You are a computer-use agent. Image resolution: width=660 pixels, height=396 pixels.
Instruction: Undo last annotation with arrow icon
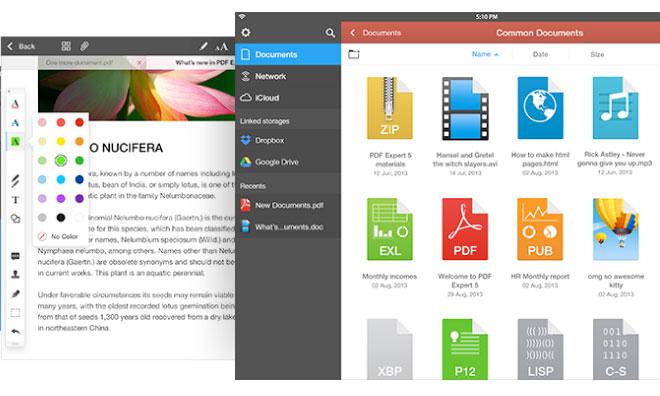[15, 331]
